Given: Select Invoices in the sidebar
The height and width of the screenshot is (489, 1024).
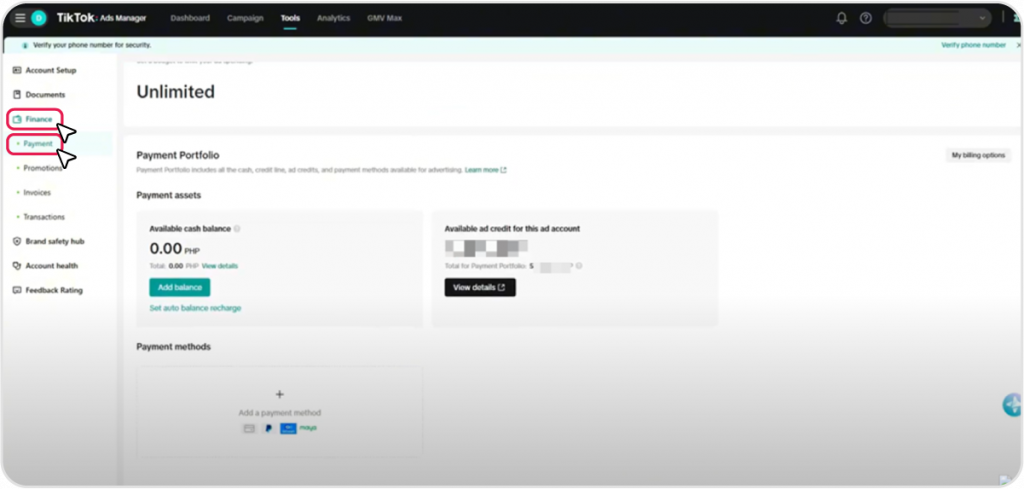Looking at the screenshot, I should point(38,192).
